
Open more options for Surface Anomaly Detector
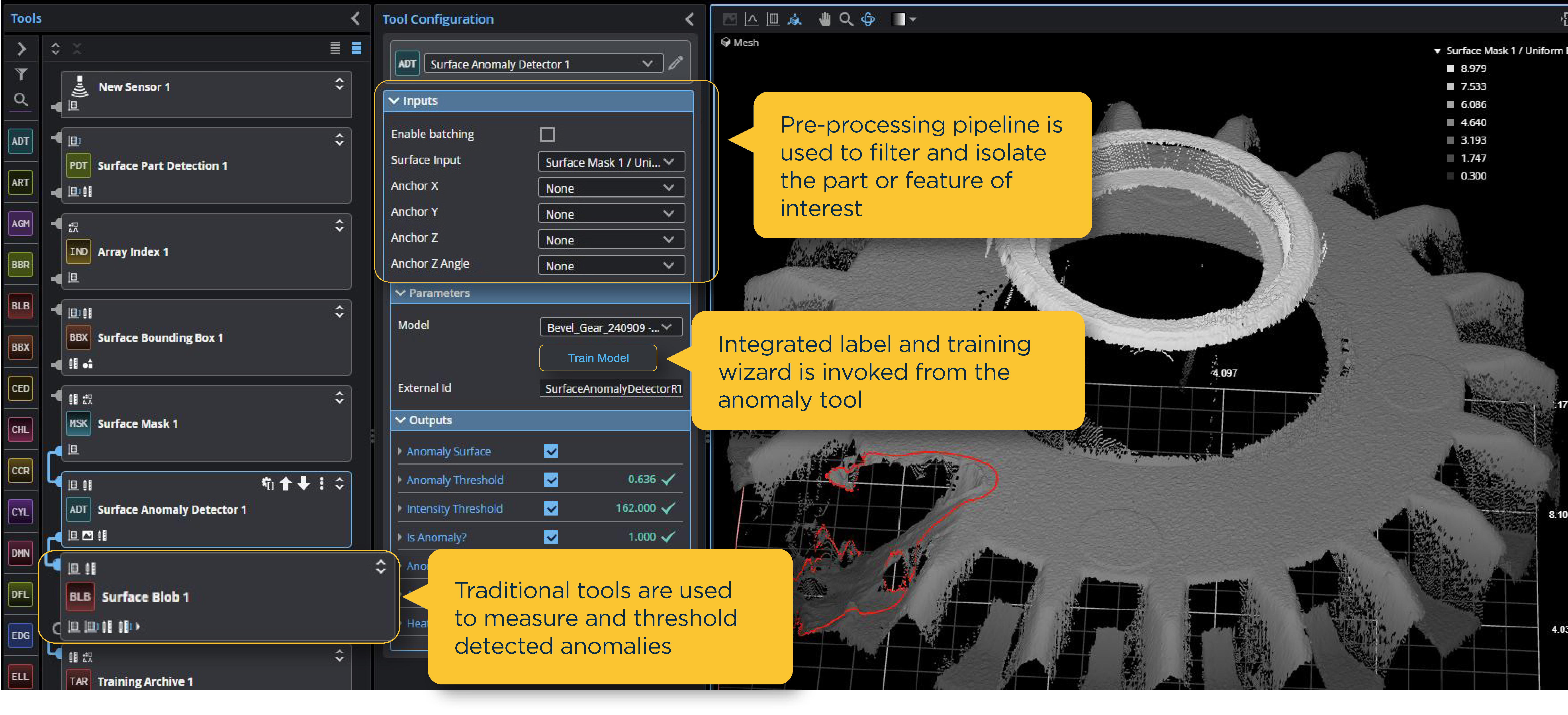click(x=321, y=484)
